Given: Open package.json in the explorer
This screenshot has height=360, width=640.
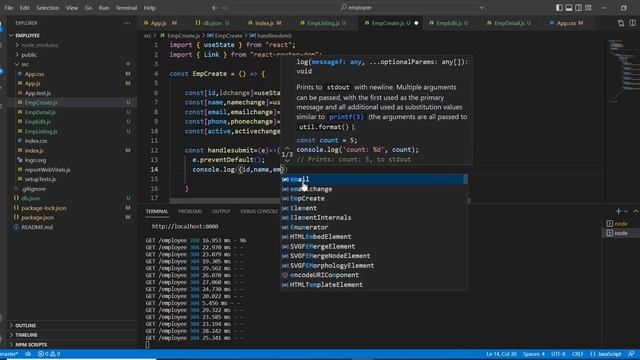Looking at the screenshot, I should 38,218.
